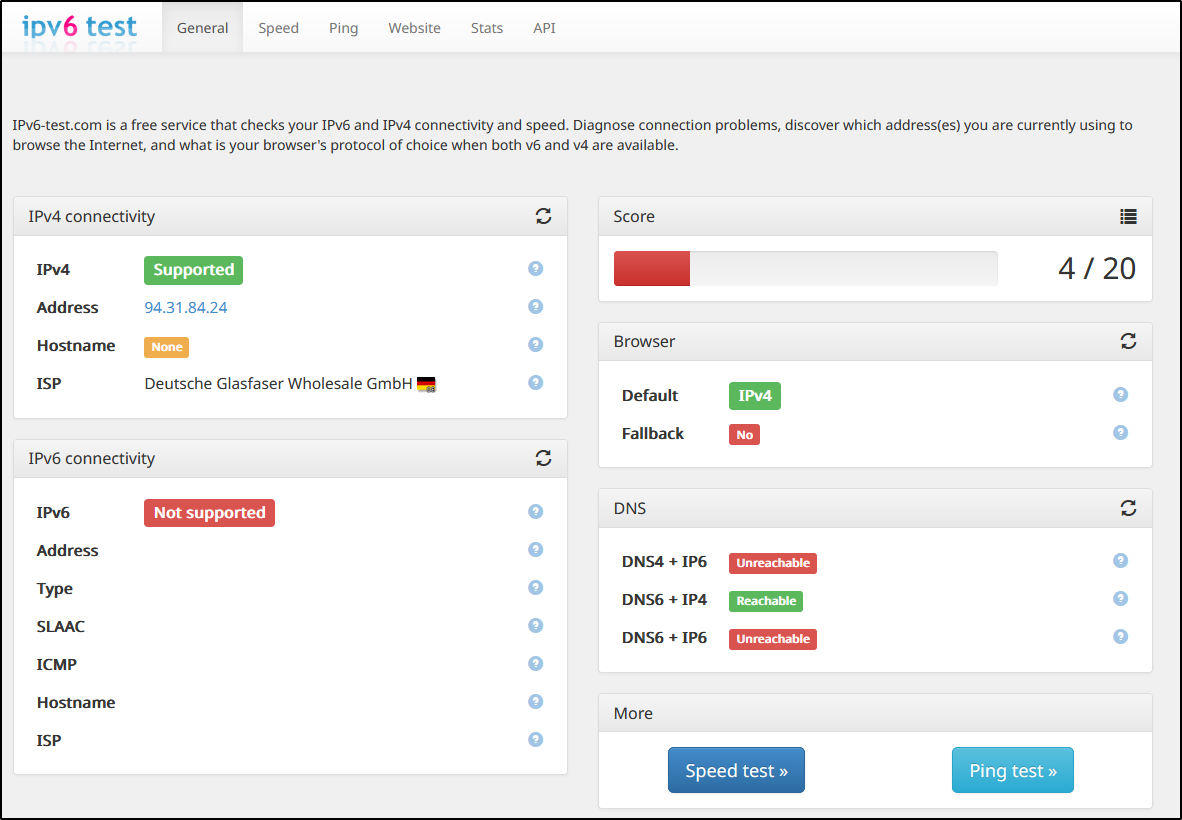
Task: Show help for the SLAAC row
Action: pyautogui.click(x=535, y=626)
